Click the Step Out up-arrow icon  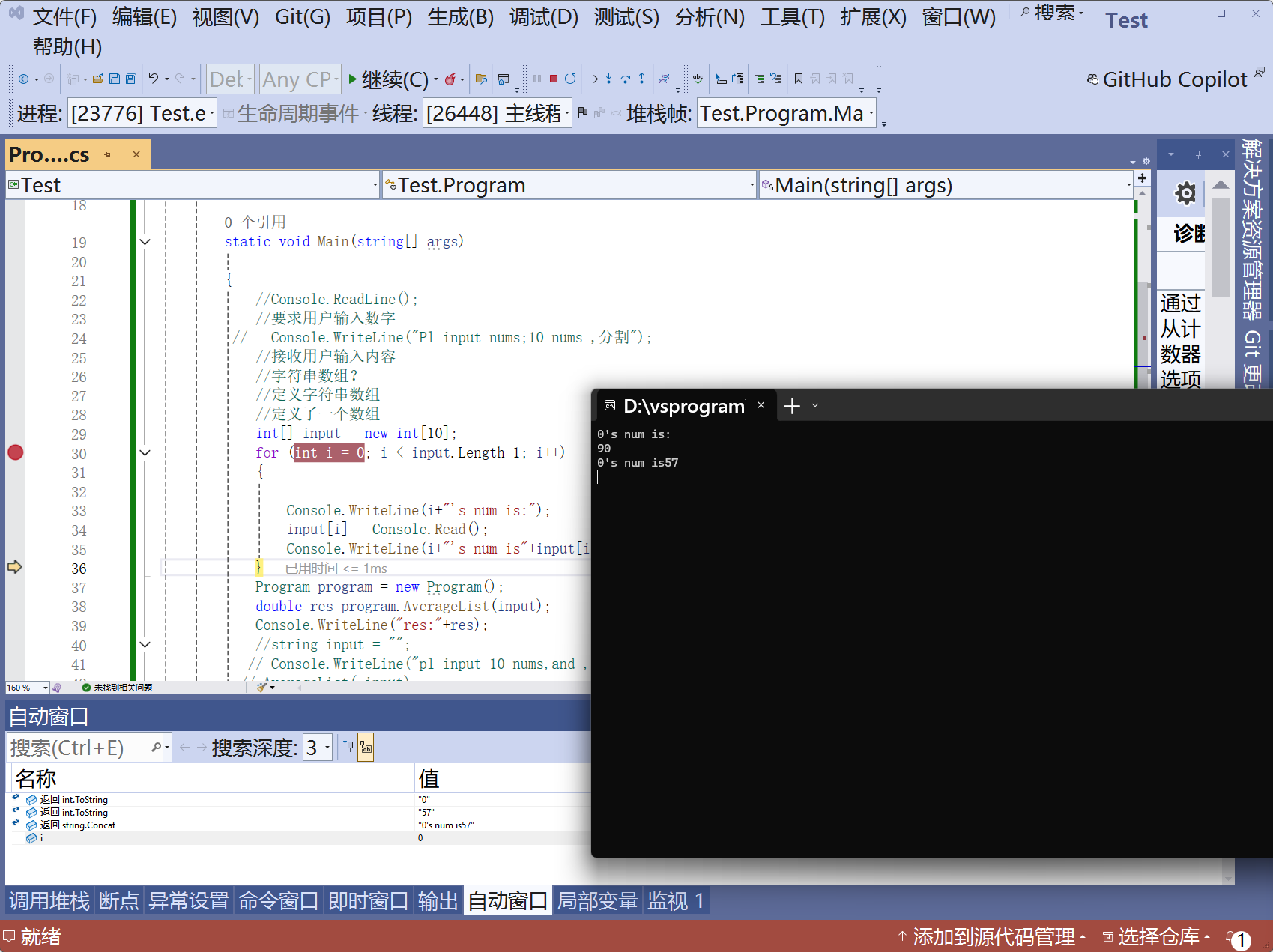(x=641, y=79)
